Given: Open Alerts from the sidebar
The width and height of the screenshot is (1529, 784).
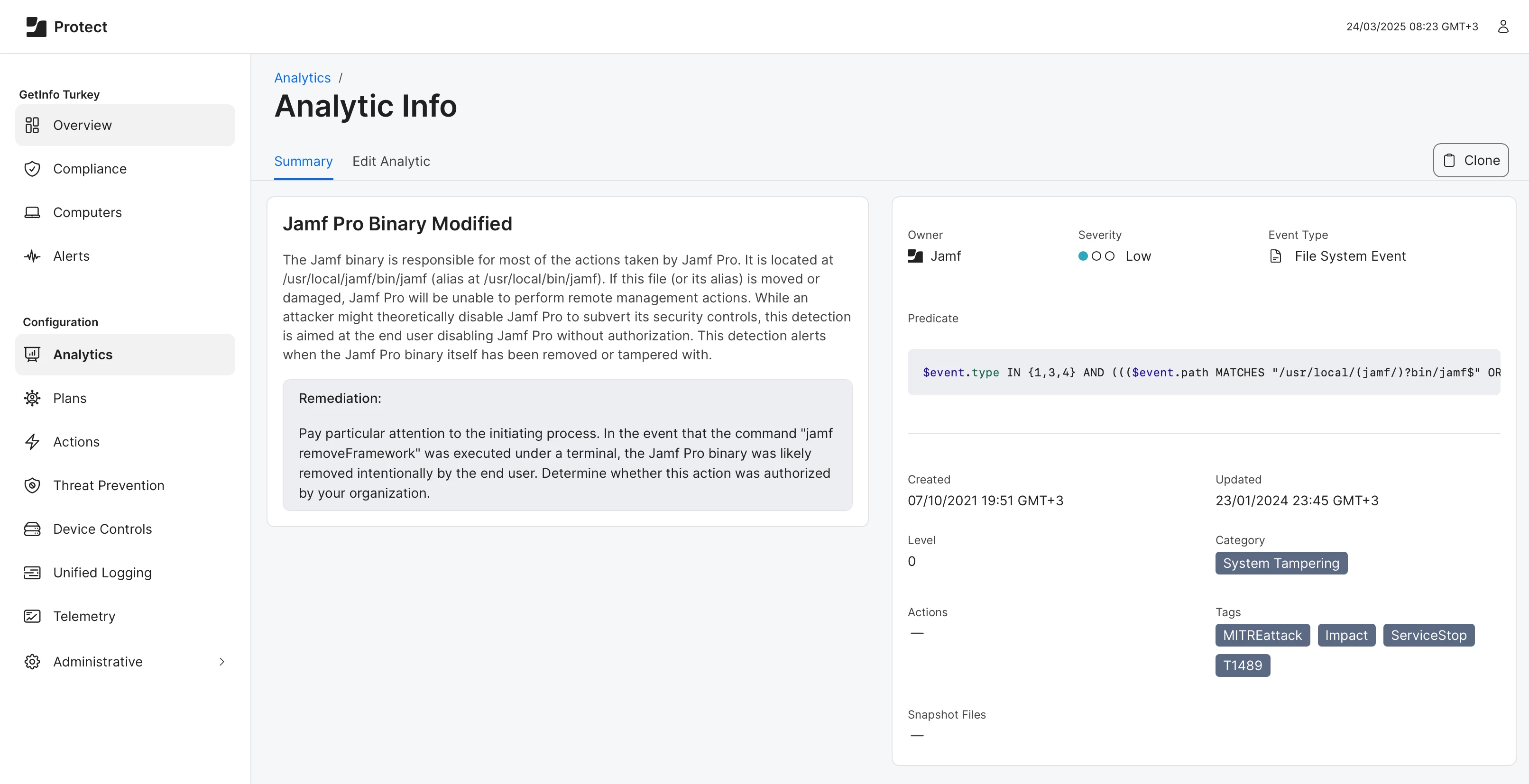Looking at the screenshot, I should click(125, 256).
